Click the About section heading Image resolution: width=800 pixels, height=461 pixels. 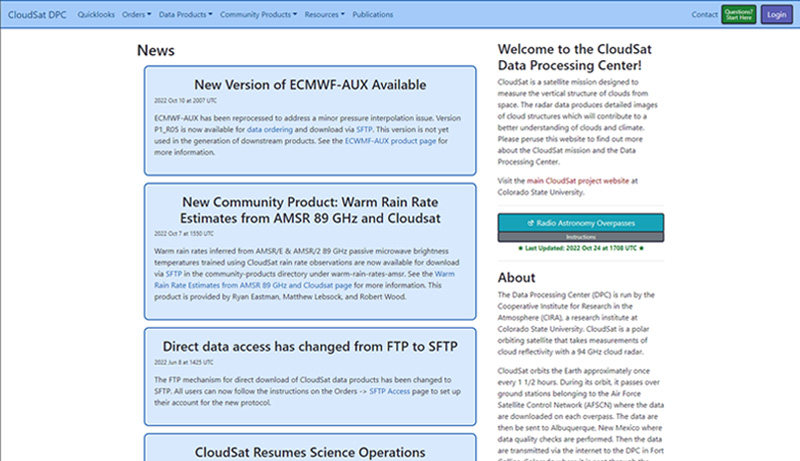[516, 278]
